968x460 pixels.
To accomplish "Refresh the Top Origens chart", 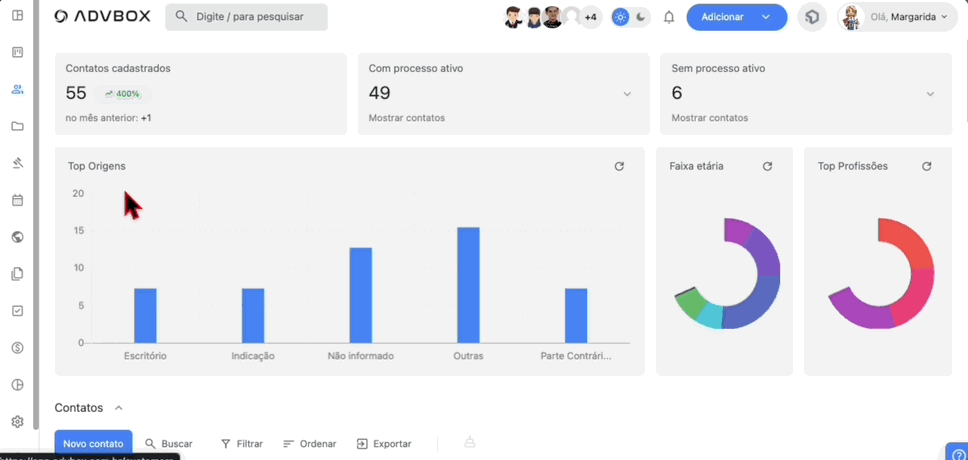I will tap(619, 166).
